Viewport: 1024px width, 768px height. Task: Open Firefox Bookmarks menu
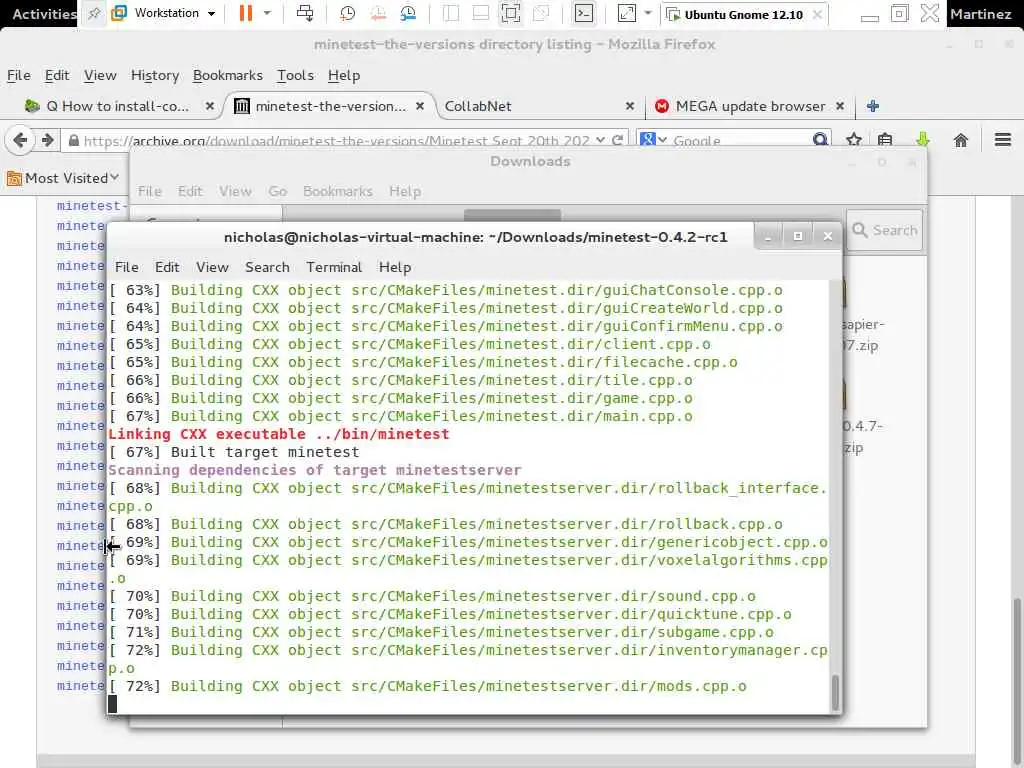pyautogui.click(x=227, y=75)
